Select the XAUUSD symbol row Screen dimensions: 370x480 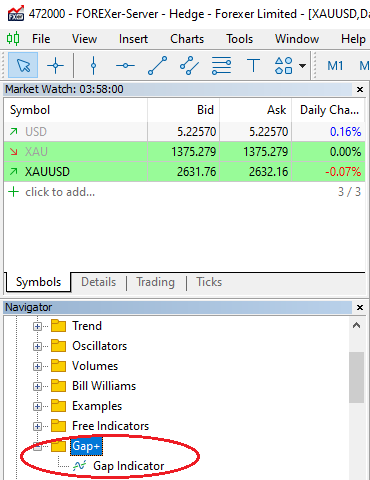click(x=184, y=172)
